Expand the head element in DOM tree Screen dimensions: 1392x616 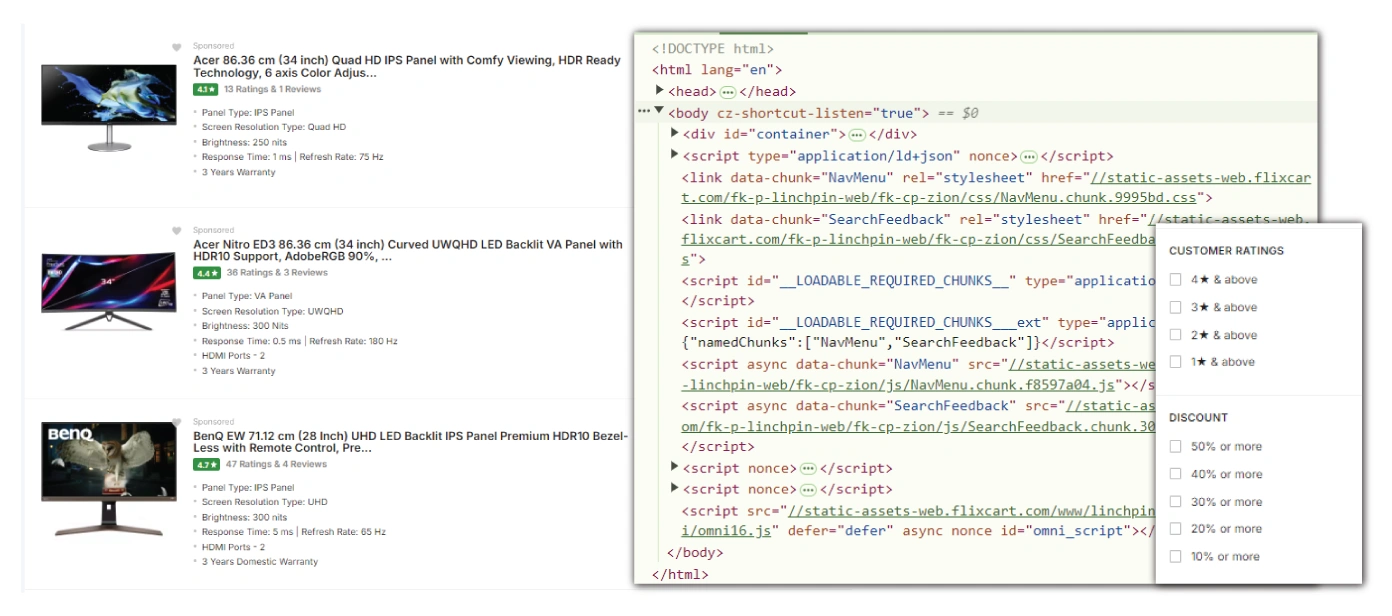click(x=660, y=91)
